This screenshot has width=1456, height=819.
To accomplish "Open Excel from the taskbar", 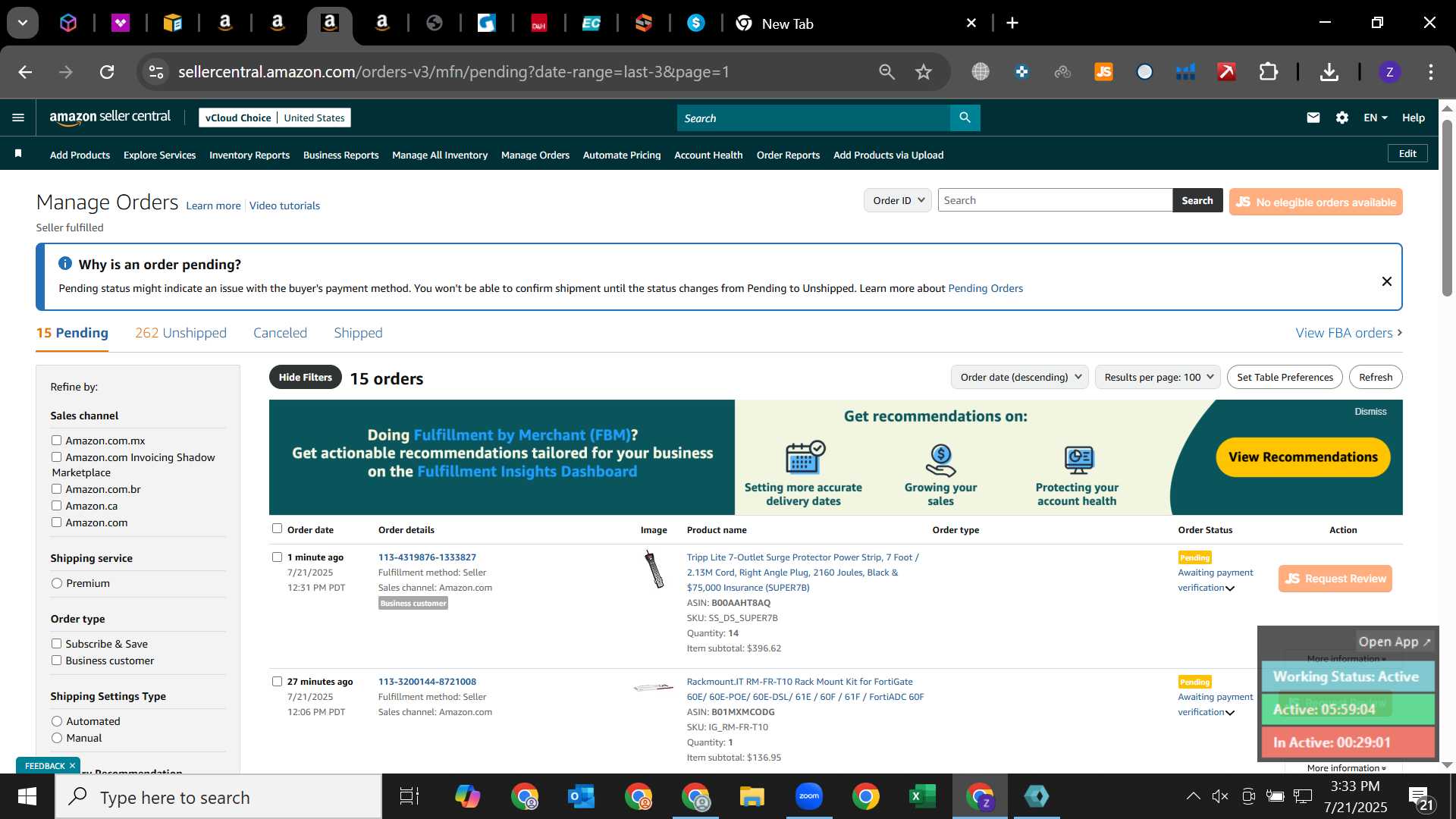I will (x=922, y=796).
